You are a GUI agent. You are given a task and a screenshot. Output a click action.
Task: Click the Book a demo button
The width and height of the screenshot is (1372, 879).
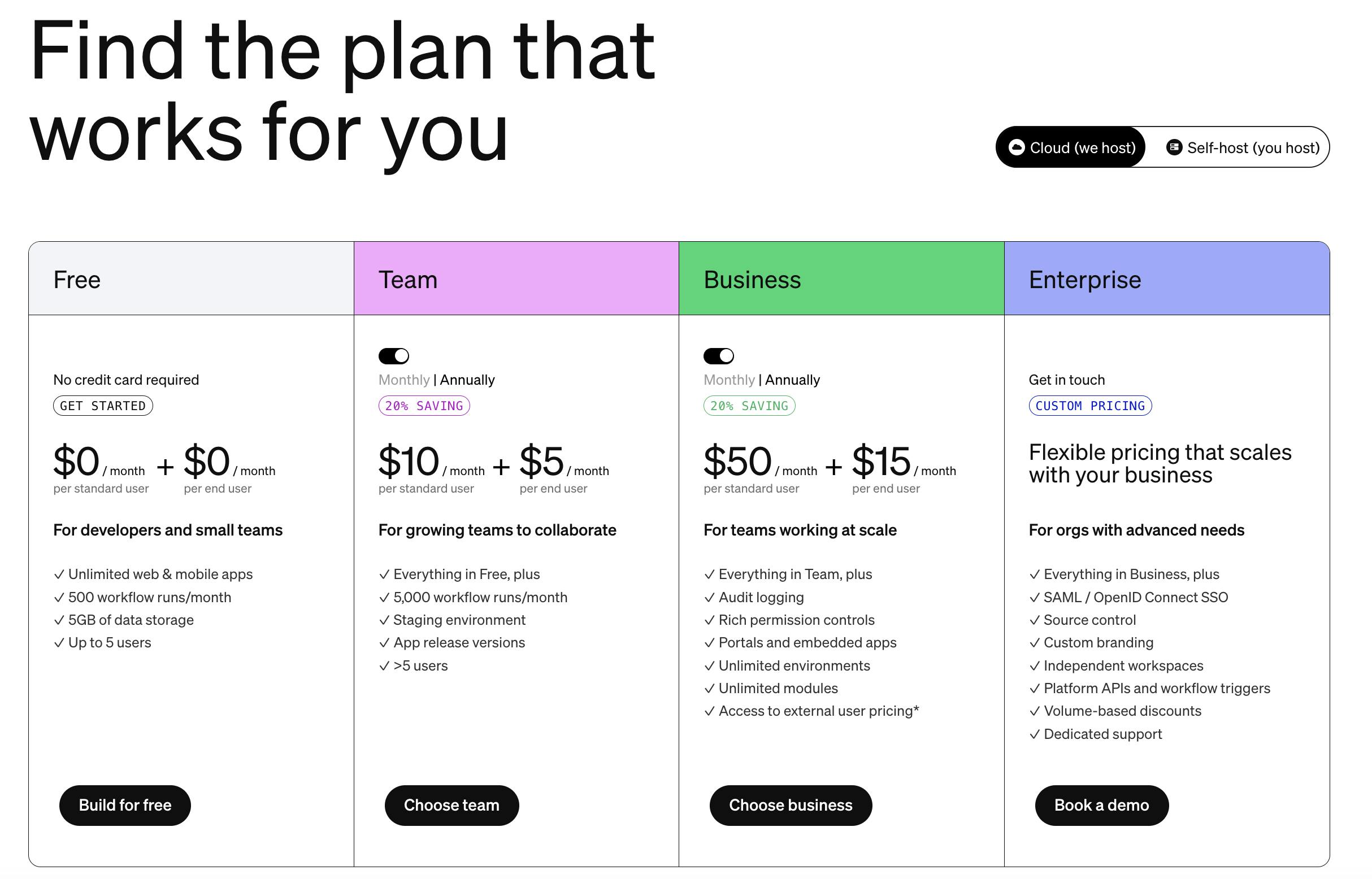tap(1101, 806)
